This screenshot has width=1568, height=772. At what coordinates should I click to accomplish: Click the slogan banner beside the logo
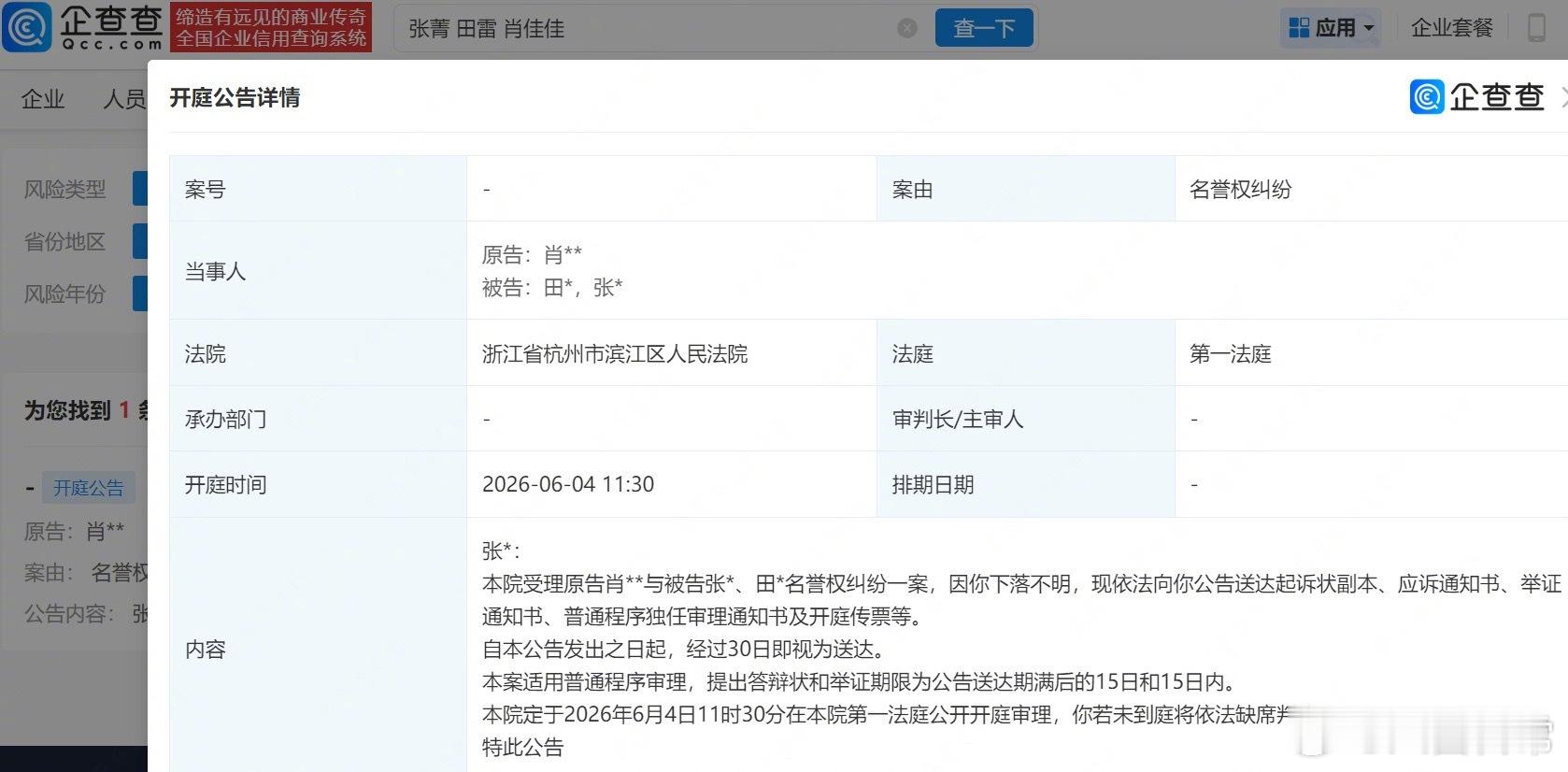tap(271, 28)
